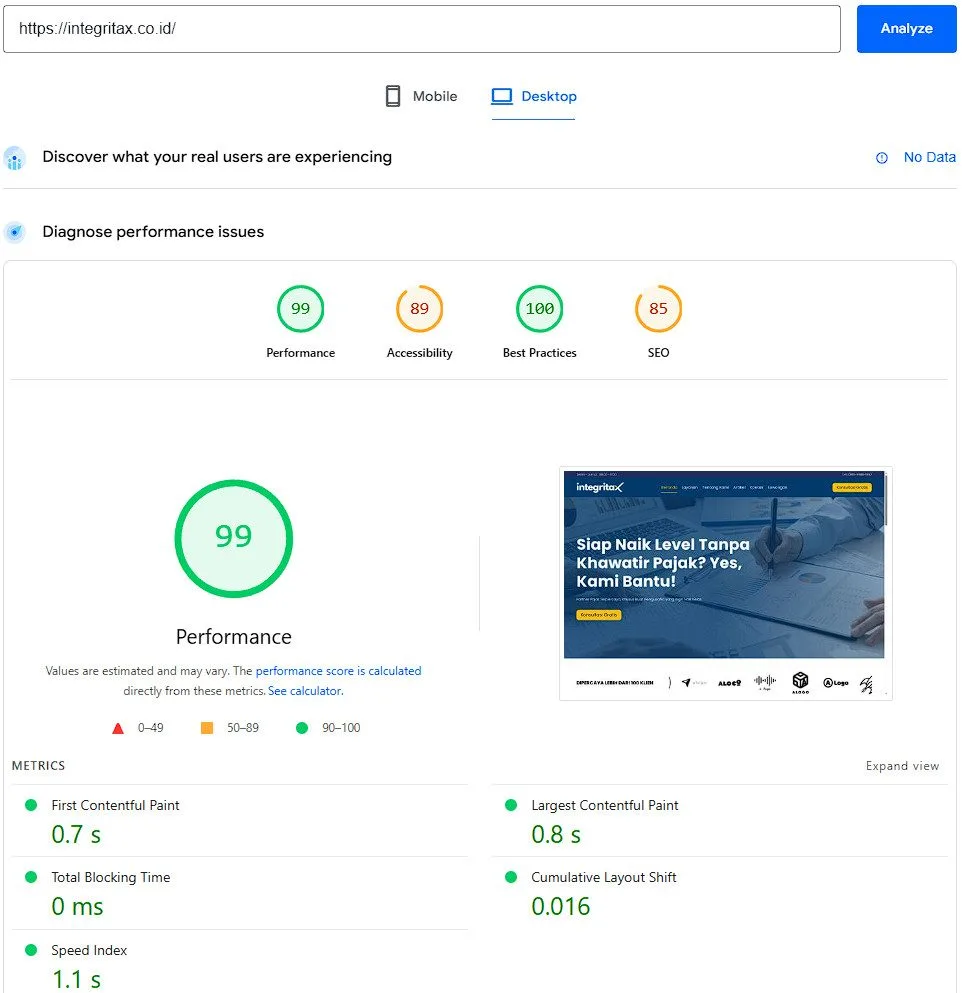Viewport: 962px width, 993px height.
Task: Jump to SEO score gauge 85
Action: pos(658,309)
